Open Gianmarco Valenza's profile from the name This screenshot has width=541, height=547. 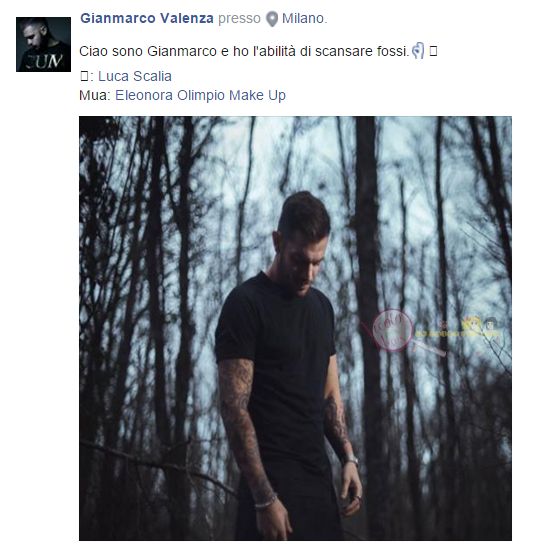pyautogui.click(x=147, y=18)
